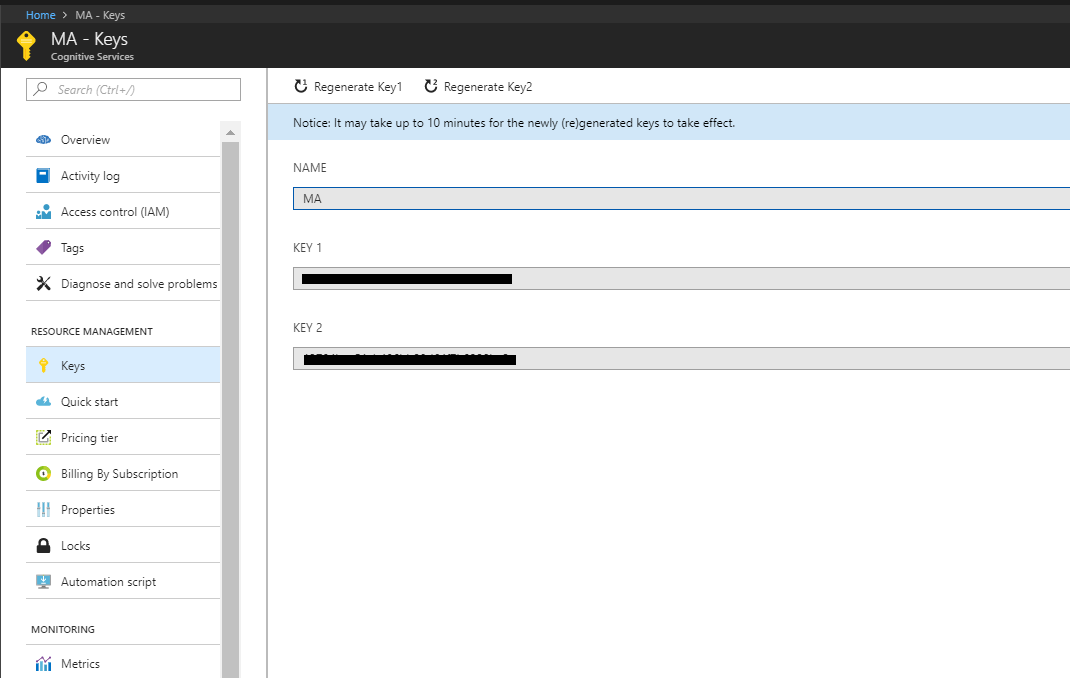The image size is (1070, 678).
Task: Click the Cognitive Services subtitle
Action: tap(92, 57)
